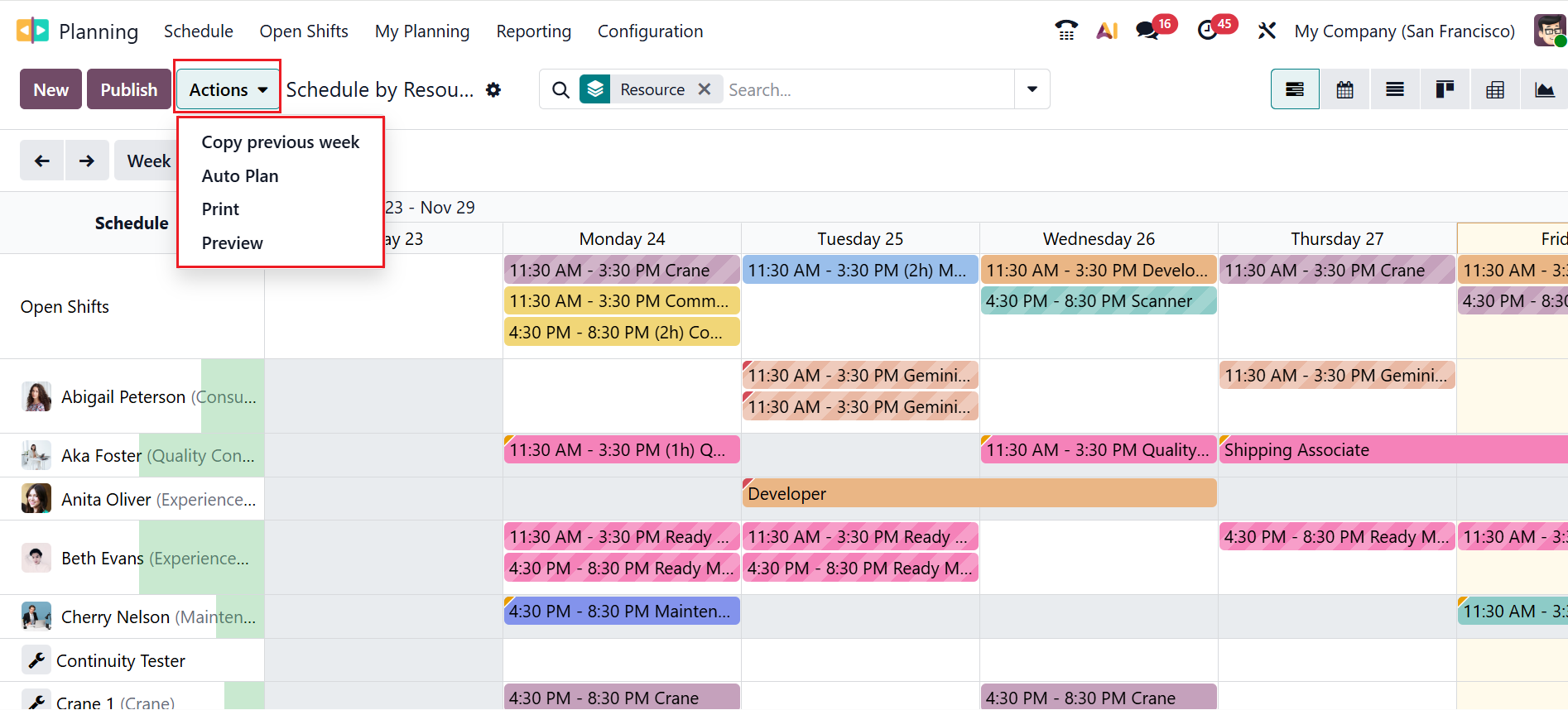The image size is (1568, 710).
Task: Switch to the graph view
Action: pyautogui.click(x=1544, y=89)
